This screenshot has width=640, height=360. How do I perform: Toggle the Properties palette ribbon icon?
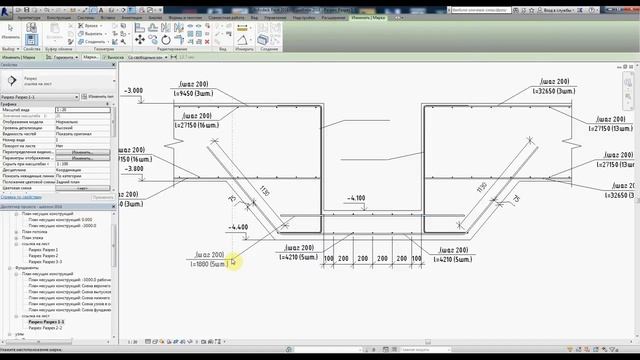pos(31,40)
